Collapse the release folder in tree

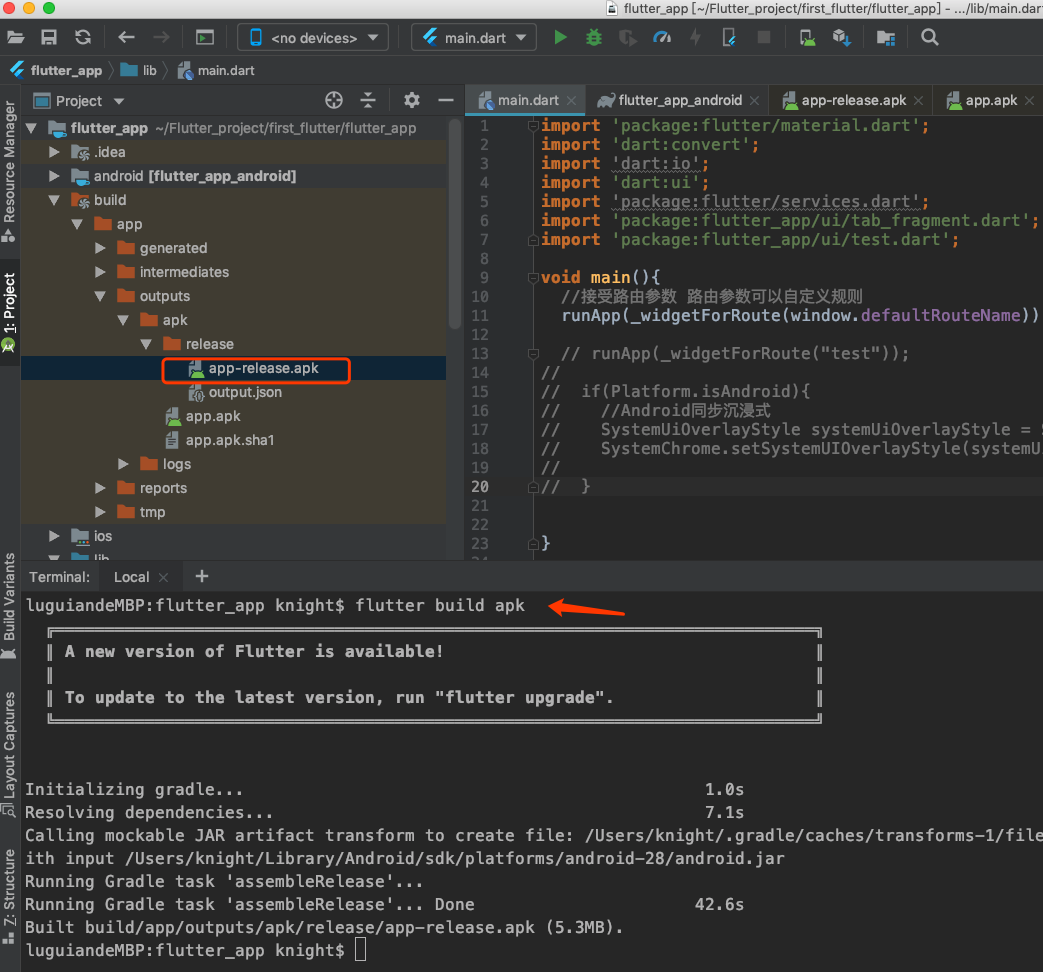pyautogui.click(x=147, y=344)
